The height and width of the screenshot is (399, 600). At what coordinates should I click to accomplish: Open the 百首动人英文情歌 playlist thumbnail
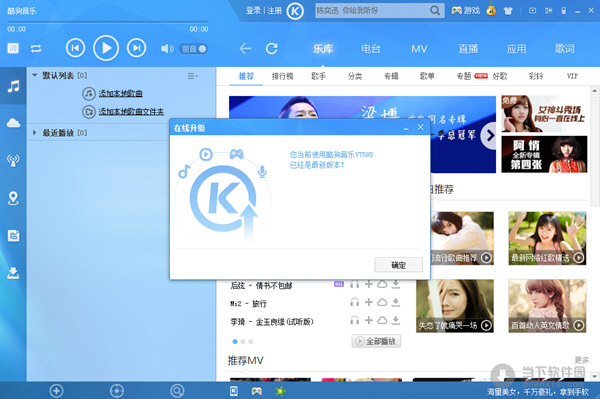click(547, 306)
